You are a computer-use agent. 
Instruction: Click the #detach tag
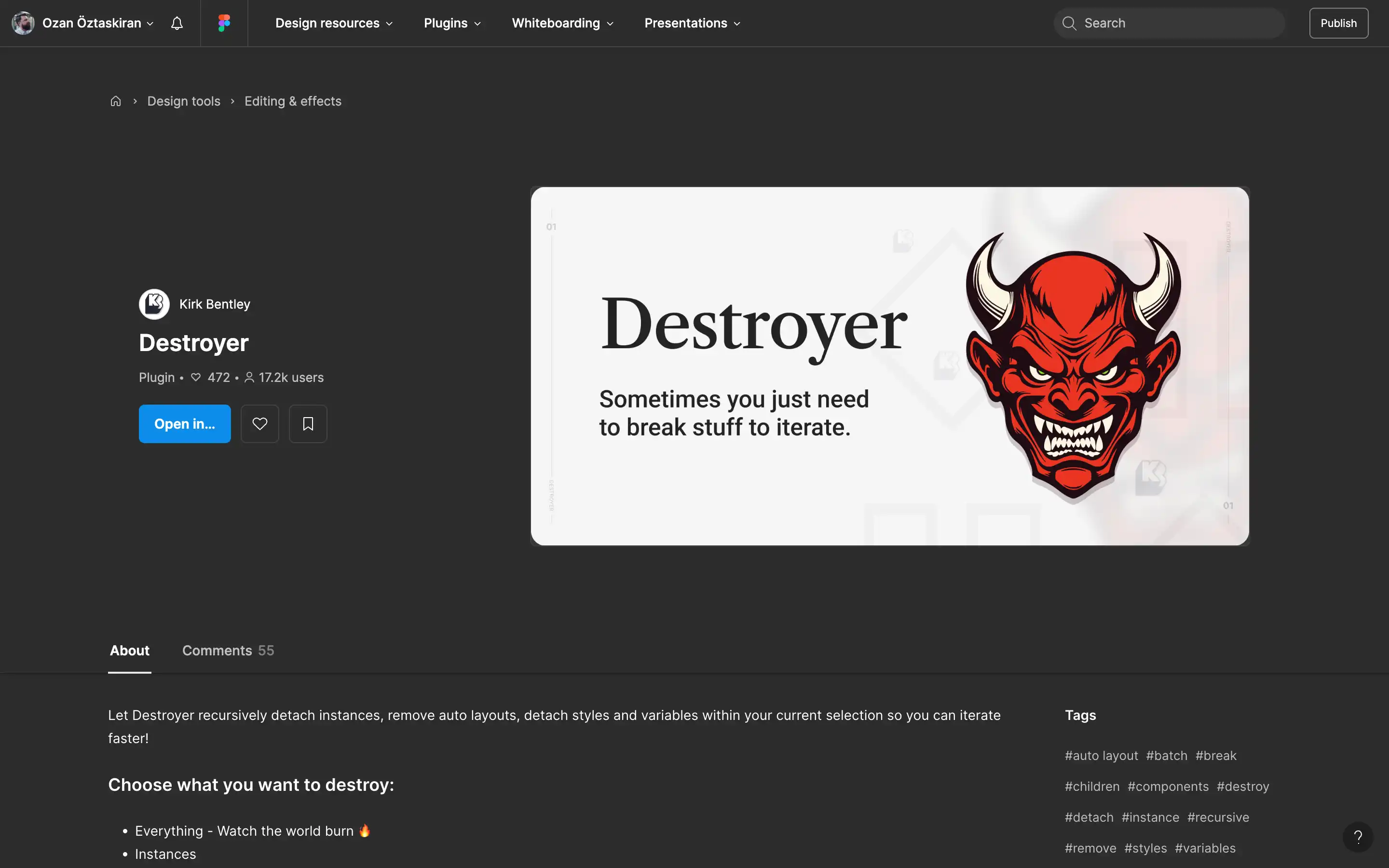[1089, 817]
